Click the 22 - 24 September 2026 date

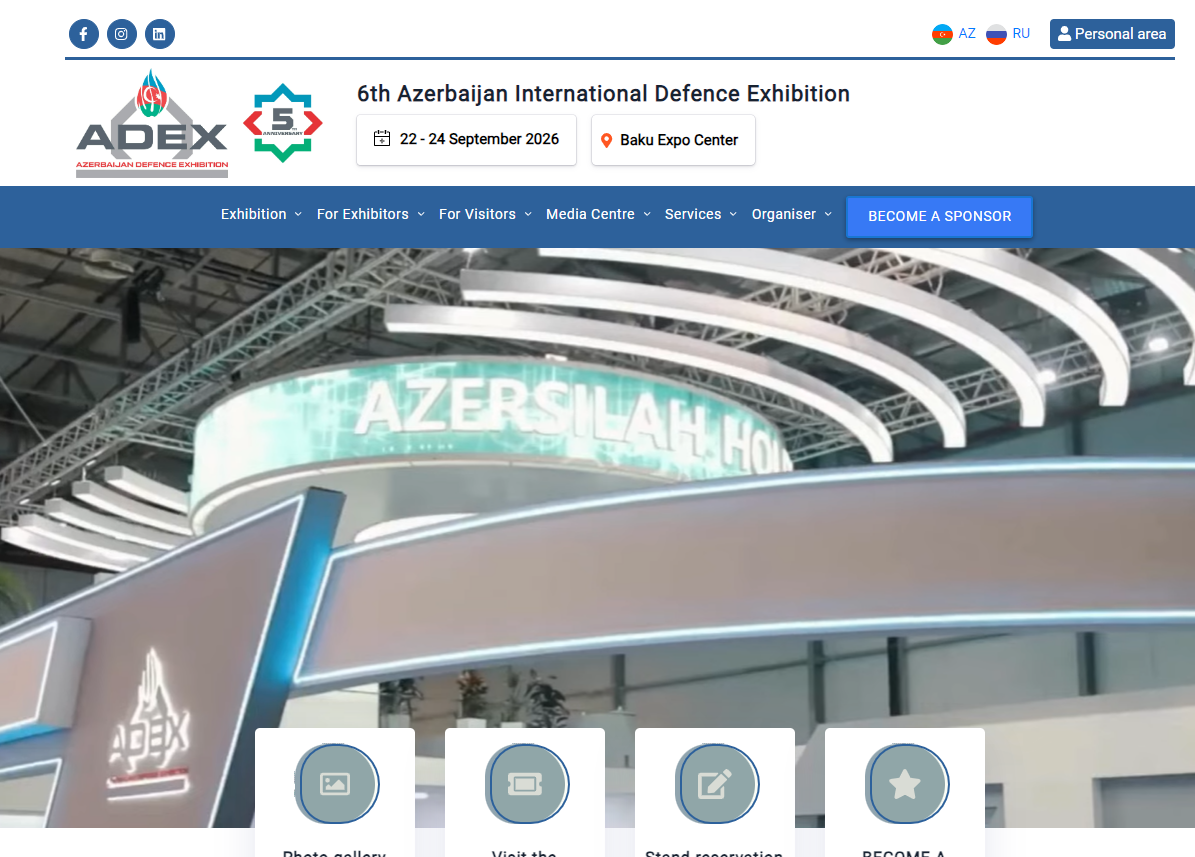tap(479, 139)
